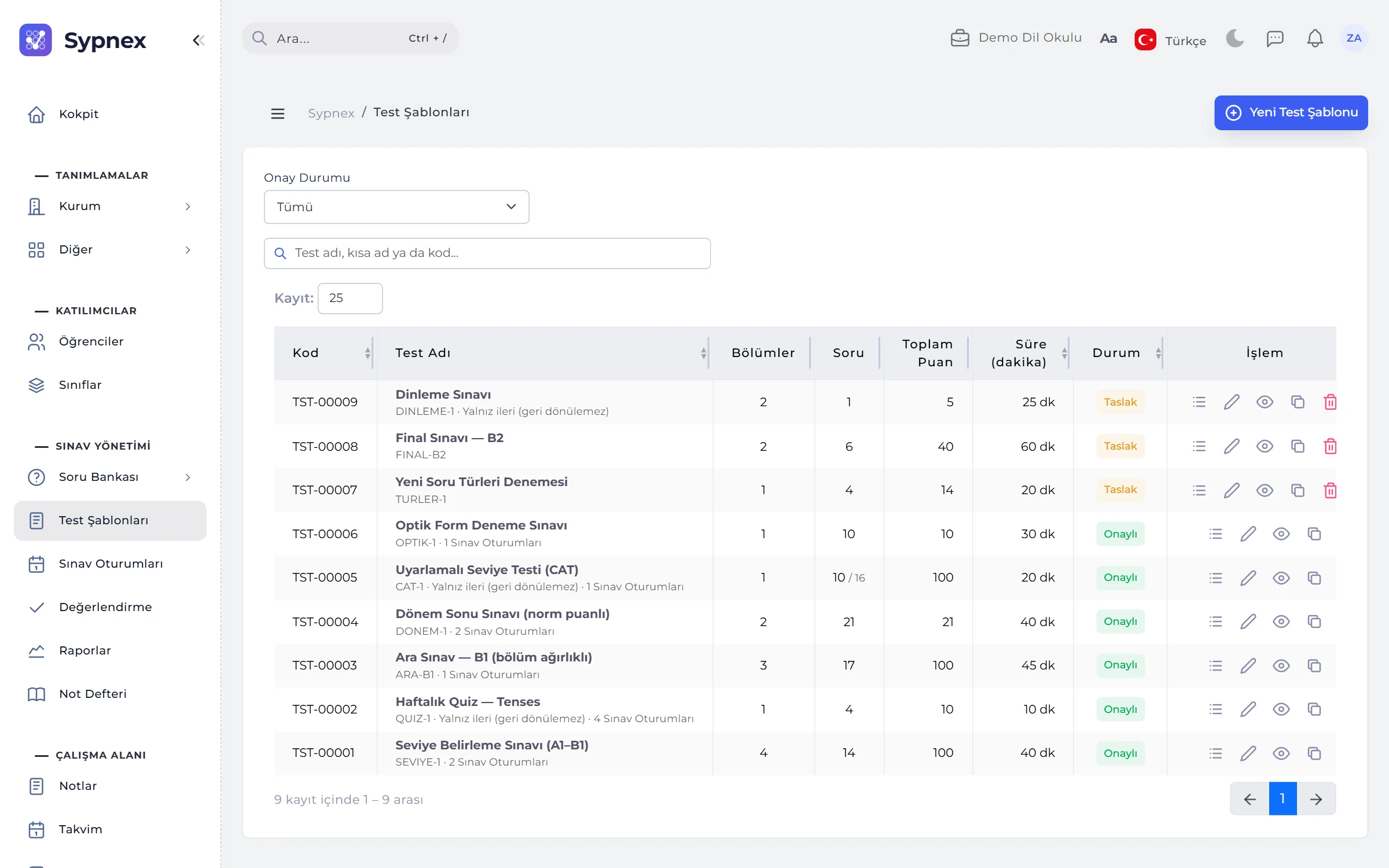Image resolution: width=1389 pixels, height=868 pixels.
Task: Preview the Dinleme Sınavı template via eye icon
Action: pyautogui.click(x=1265, y=402)
